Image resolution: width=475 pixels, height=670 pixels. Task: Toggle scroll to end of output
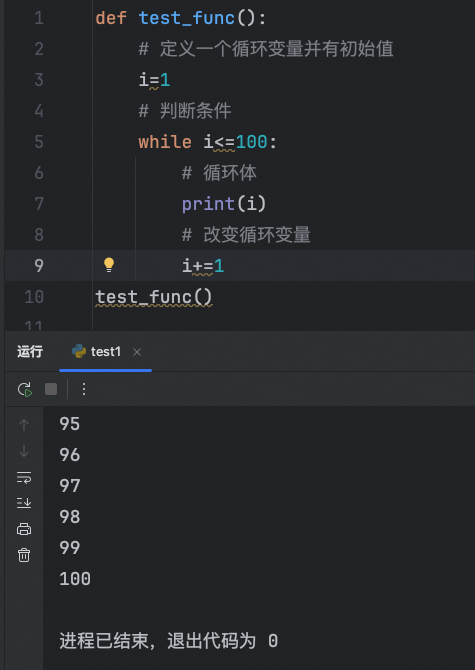coord(24,503)
